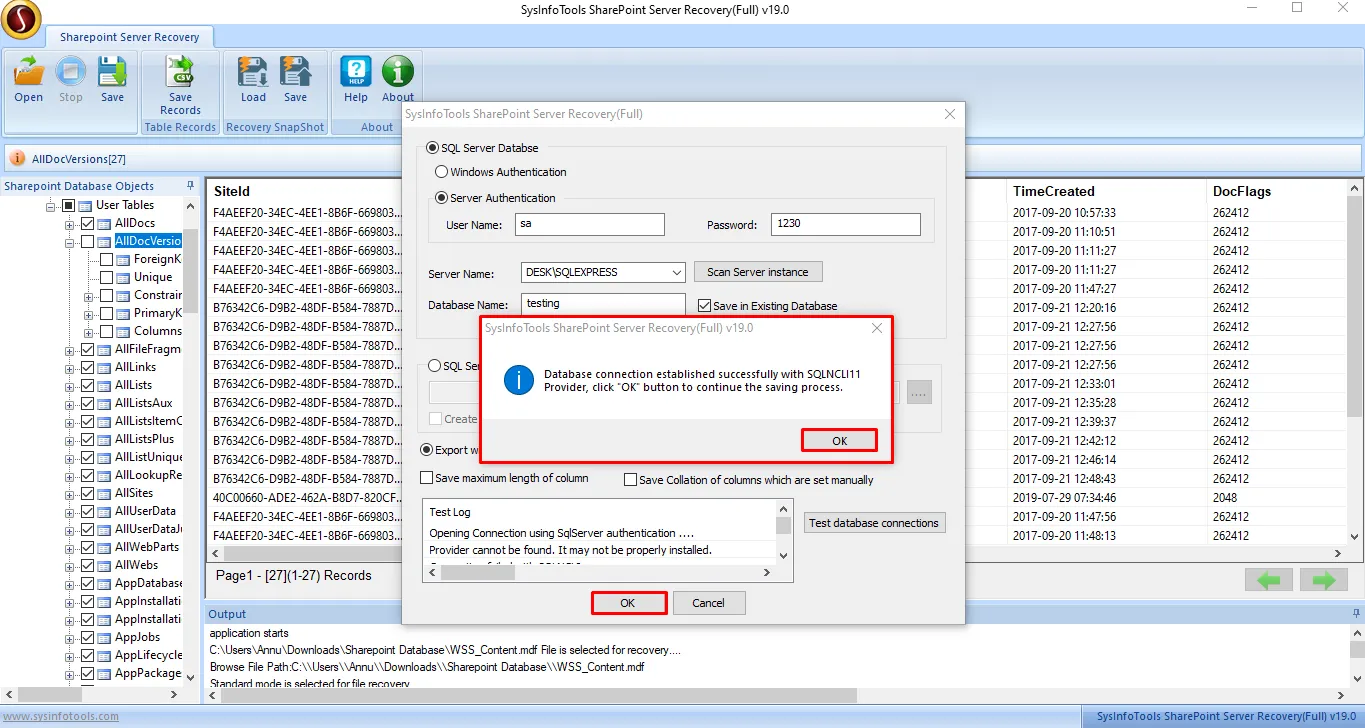This screenshot has width=1365, height=728.
Task: Uncheck the AllDocs table checkbox
Action: [87, 223]
